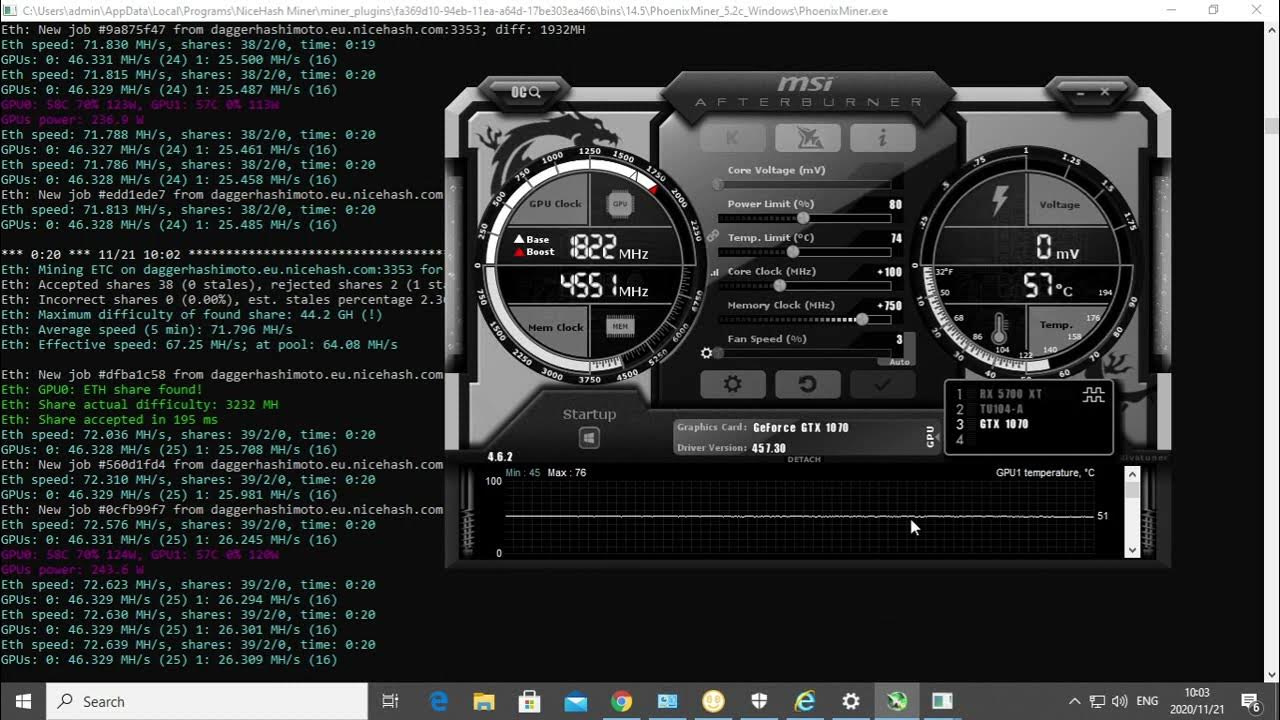Click the Power Limit value 80
The height and width of the screenshot is (720, 1280).
pos(896,205)
